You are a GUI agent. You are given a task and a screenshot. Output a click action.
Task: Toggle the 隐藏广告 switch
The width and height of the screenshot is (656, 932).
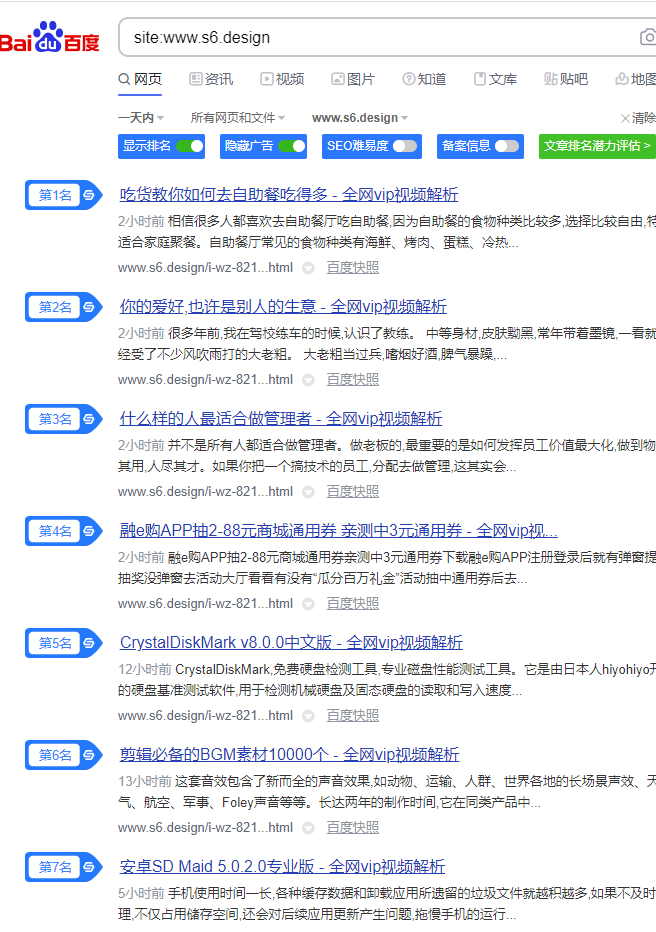(x=292, y=146)
